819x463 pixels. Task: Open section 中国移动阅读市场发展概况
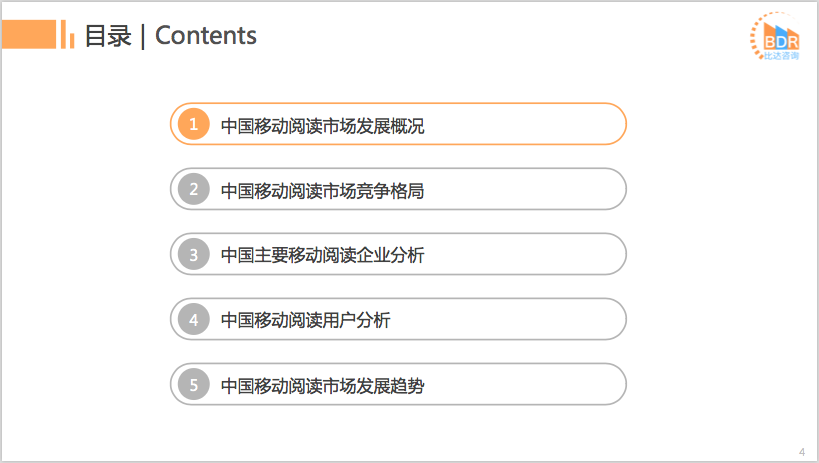[322, 126]
